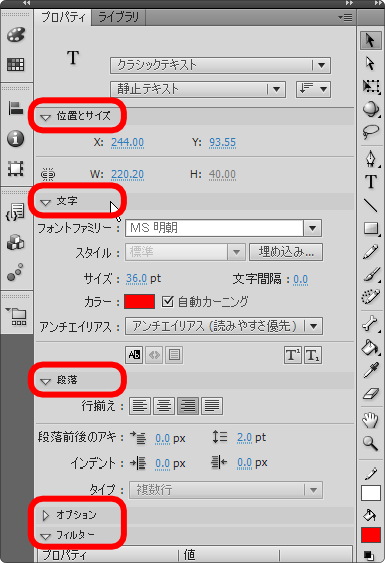Switch to the ライブラリ tab
Image resolution: width=385 pixels, height=563 pixels.
point(118,17)
